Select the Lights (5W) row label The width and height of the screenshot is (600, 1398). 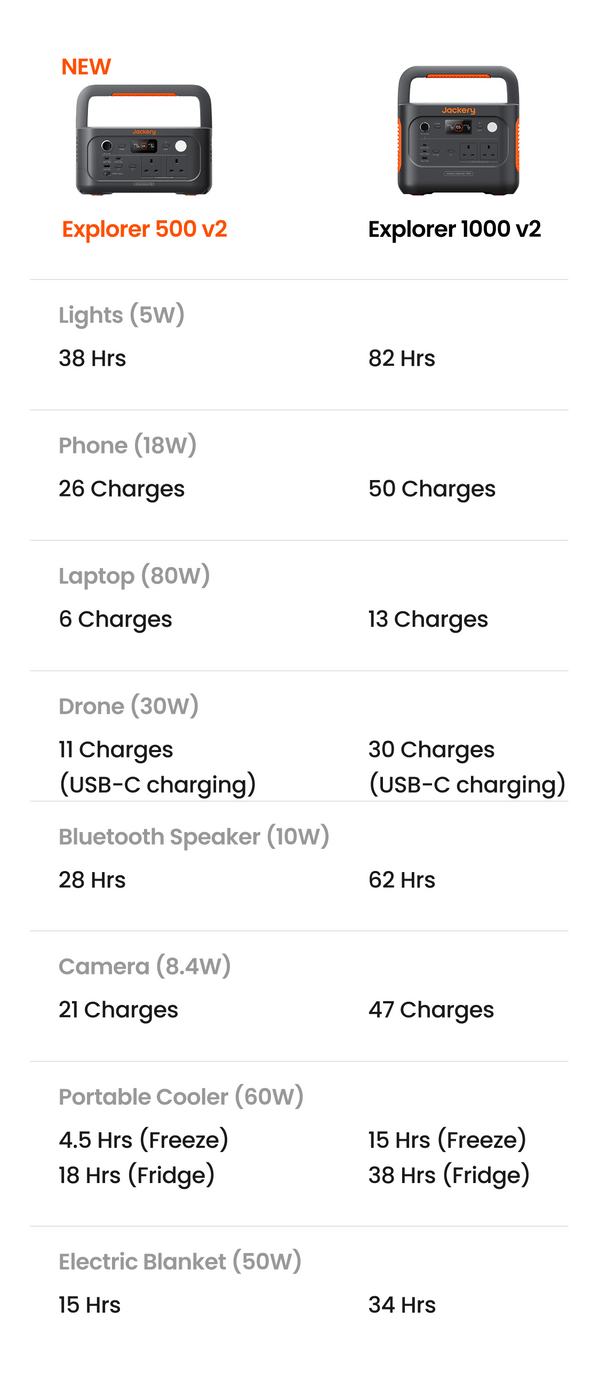tap(121, 315)
